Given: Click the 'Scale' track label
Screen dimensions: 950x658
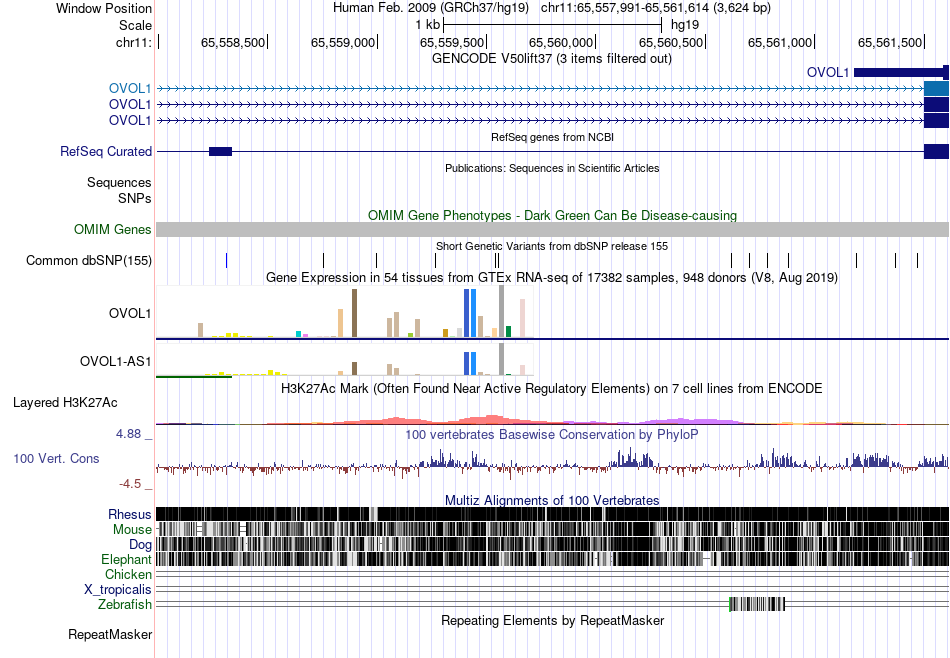Looking at the screenshot, I should pos(135,25).
